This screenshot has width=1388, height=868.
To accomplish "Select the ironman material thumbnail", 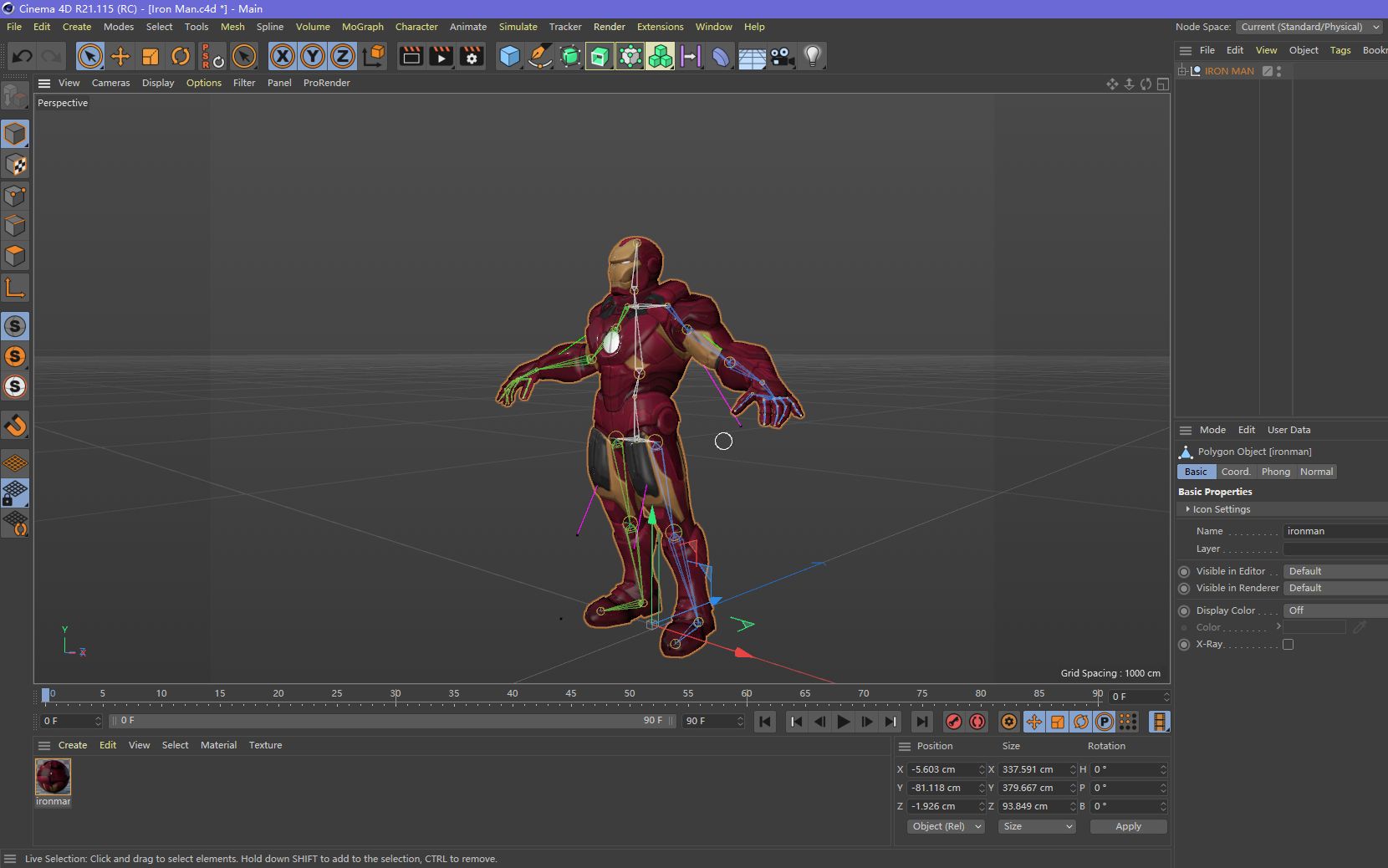I will tap(53, 777).
